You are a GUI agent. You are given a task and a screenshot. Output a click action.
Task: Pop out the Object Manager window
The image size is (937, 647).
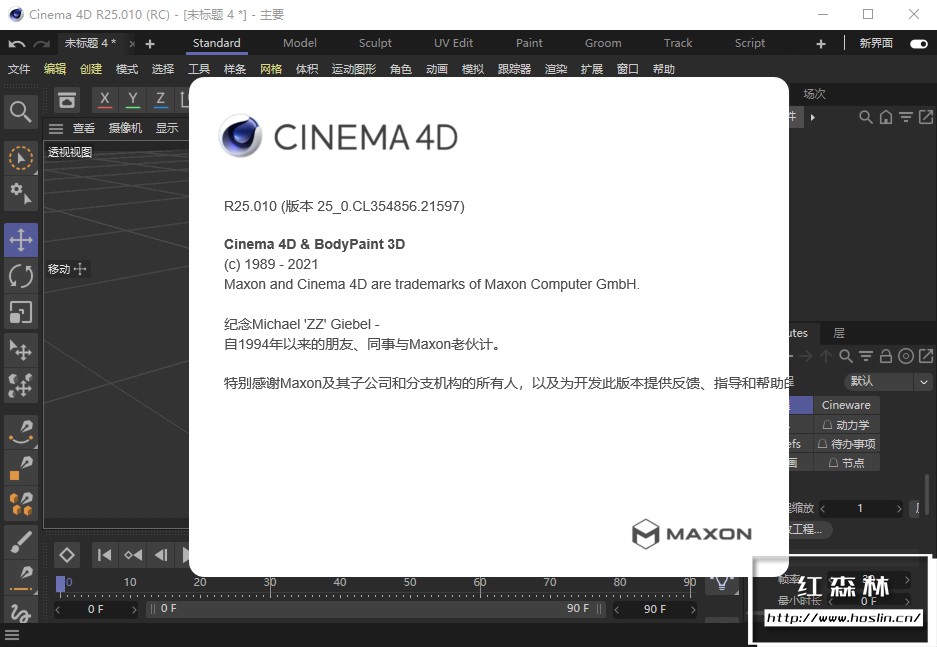click(926, 117)
